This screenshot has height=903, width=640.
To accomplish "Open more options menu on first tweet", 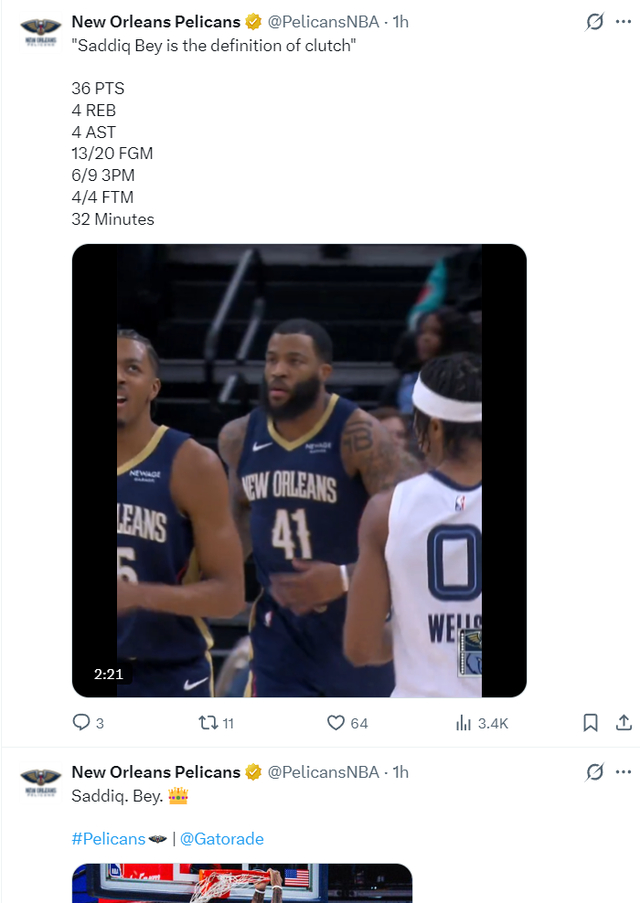I will (x=624, y=21).
